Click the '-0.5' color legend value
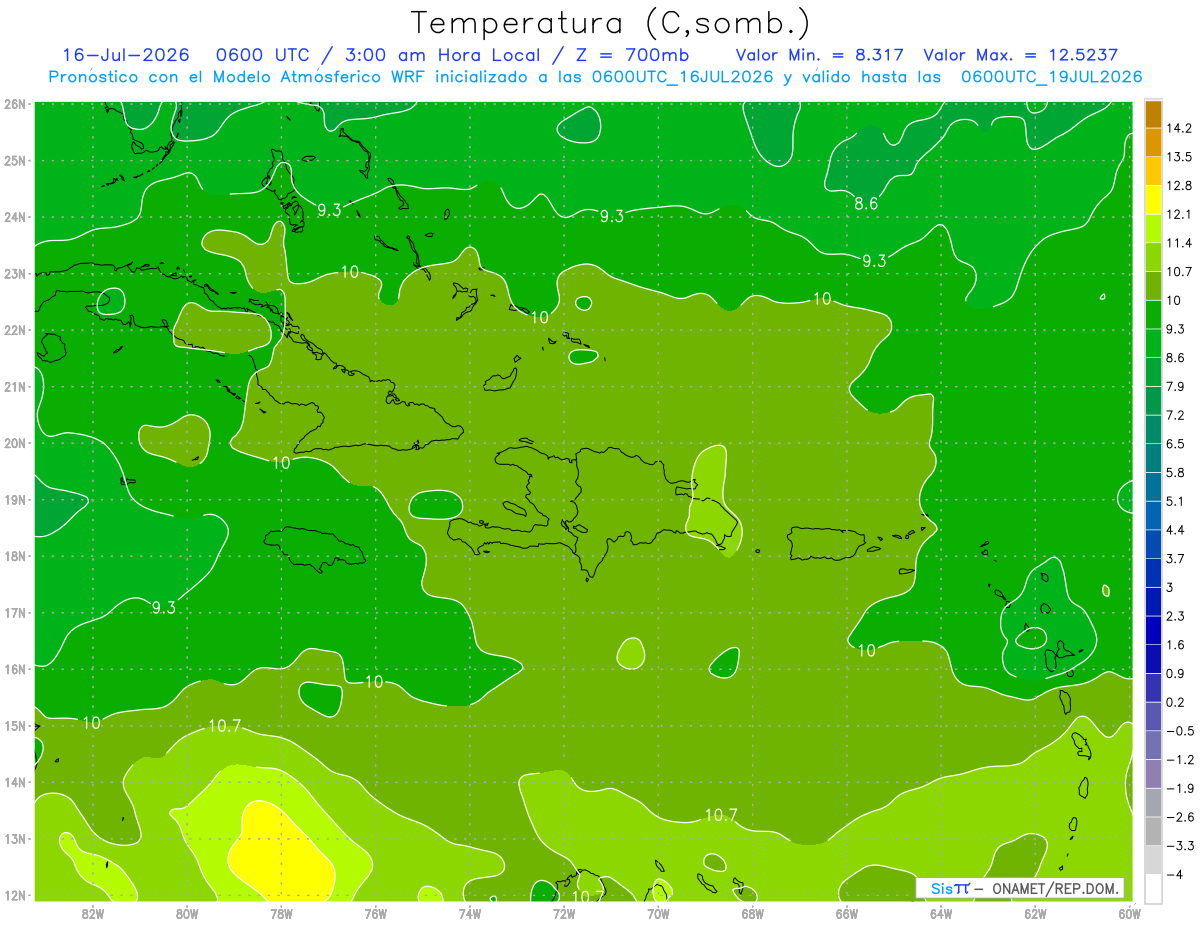 1179,731
